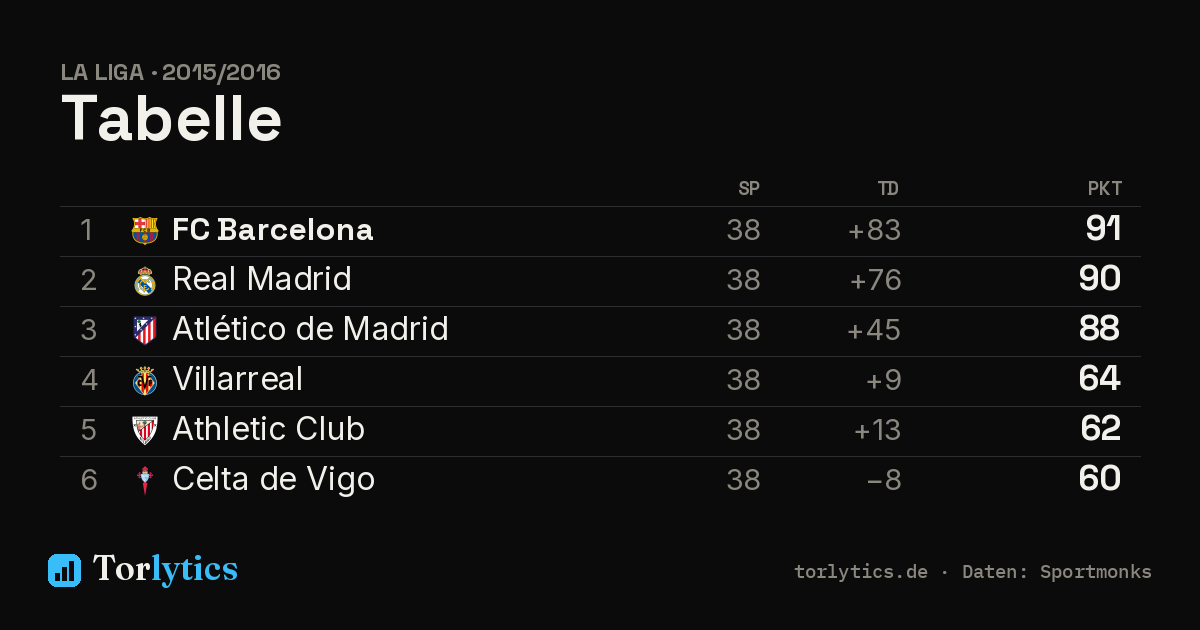
Task: Click the Celta de Vigo crest
Action: tap(145, 481)
